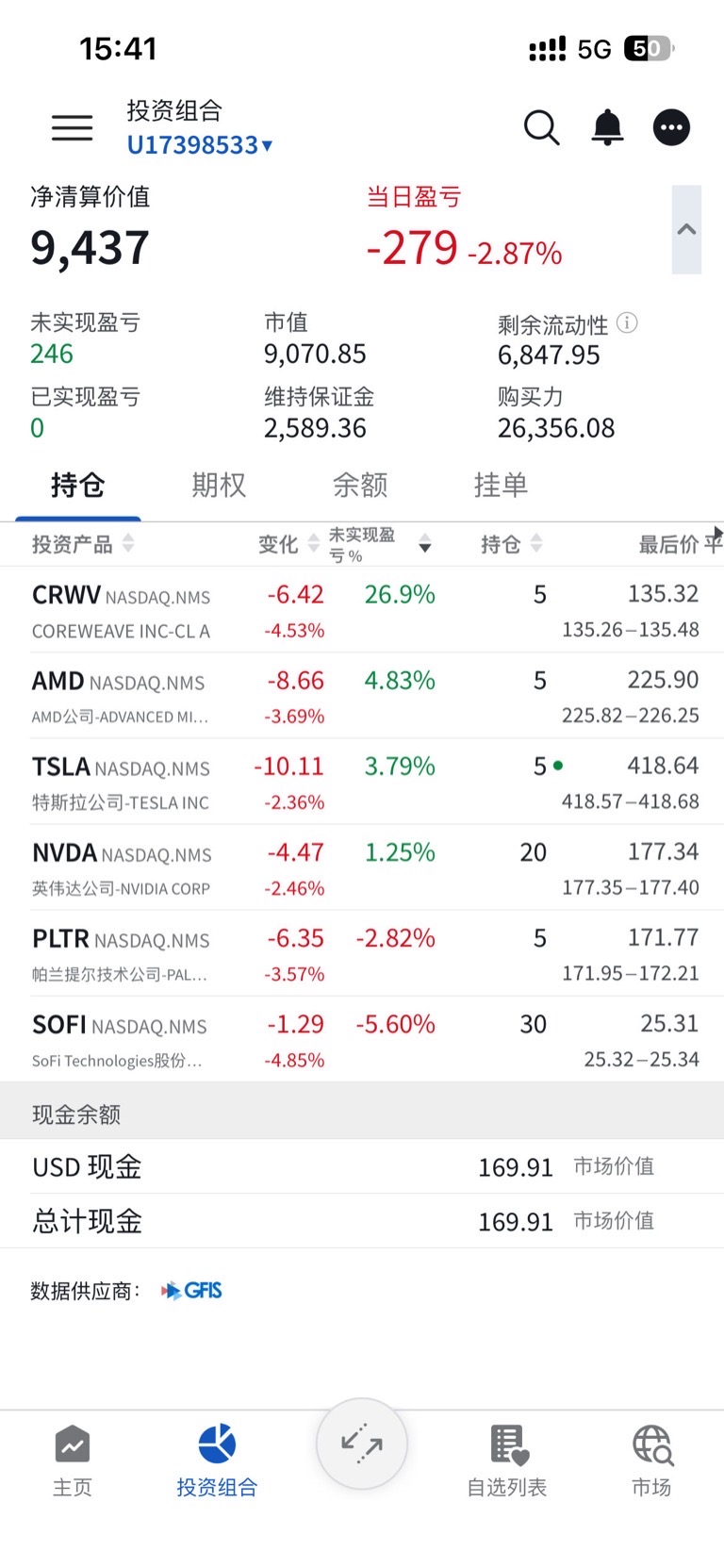Screen dimensions: 724x1568
Task: Open notifications bell icon
Action: point(607,127)
